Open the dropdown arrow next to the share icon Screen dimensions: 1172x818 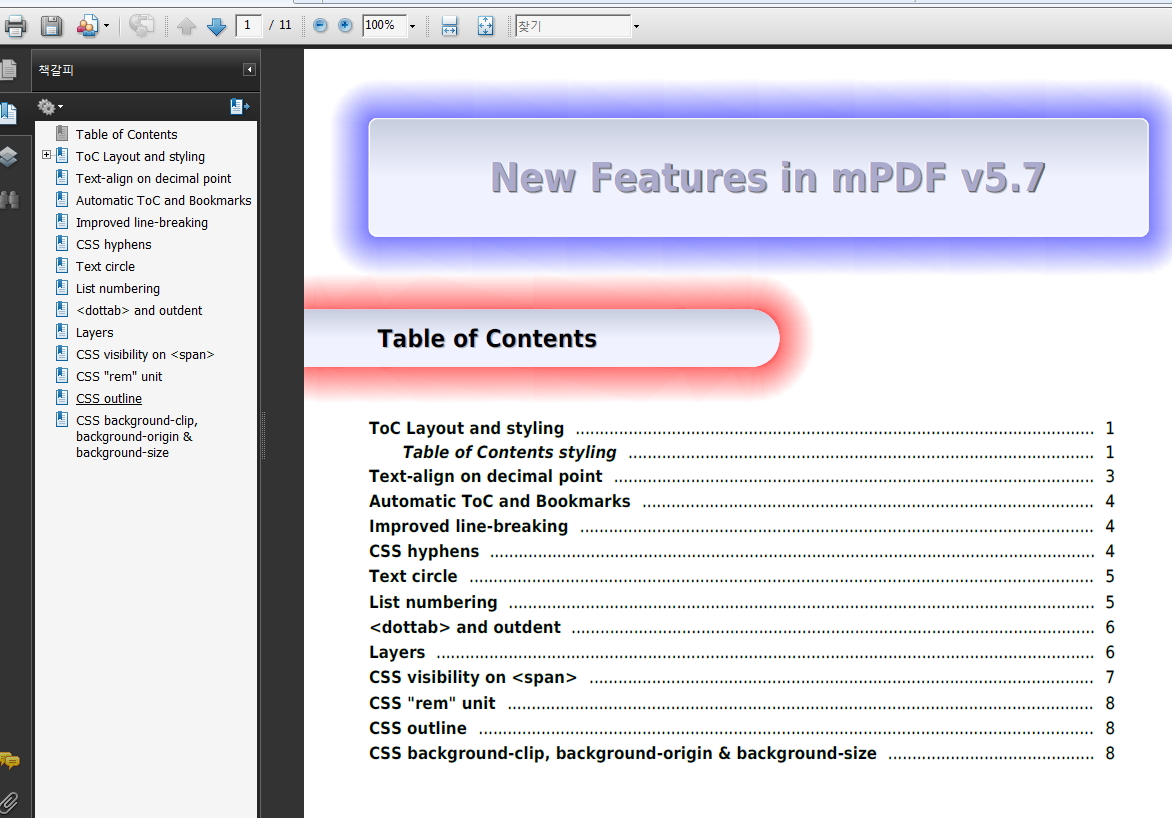coord(106,26)
